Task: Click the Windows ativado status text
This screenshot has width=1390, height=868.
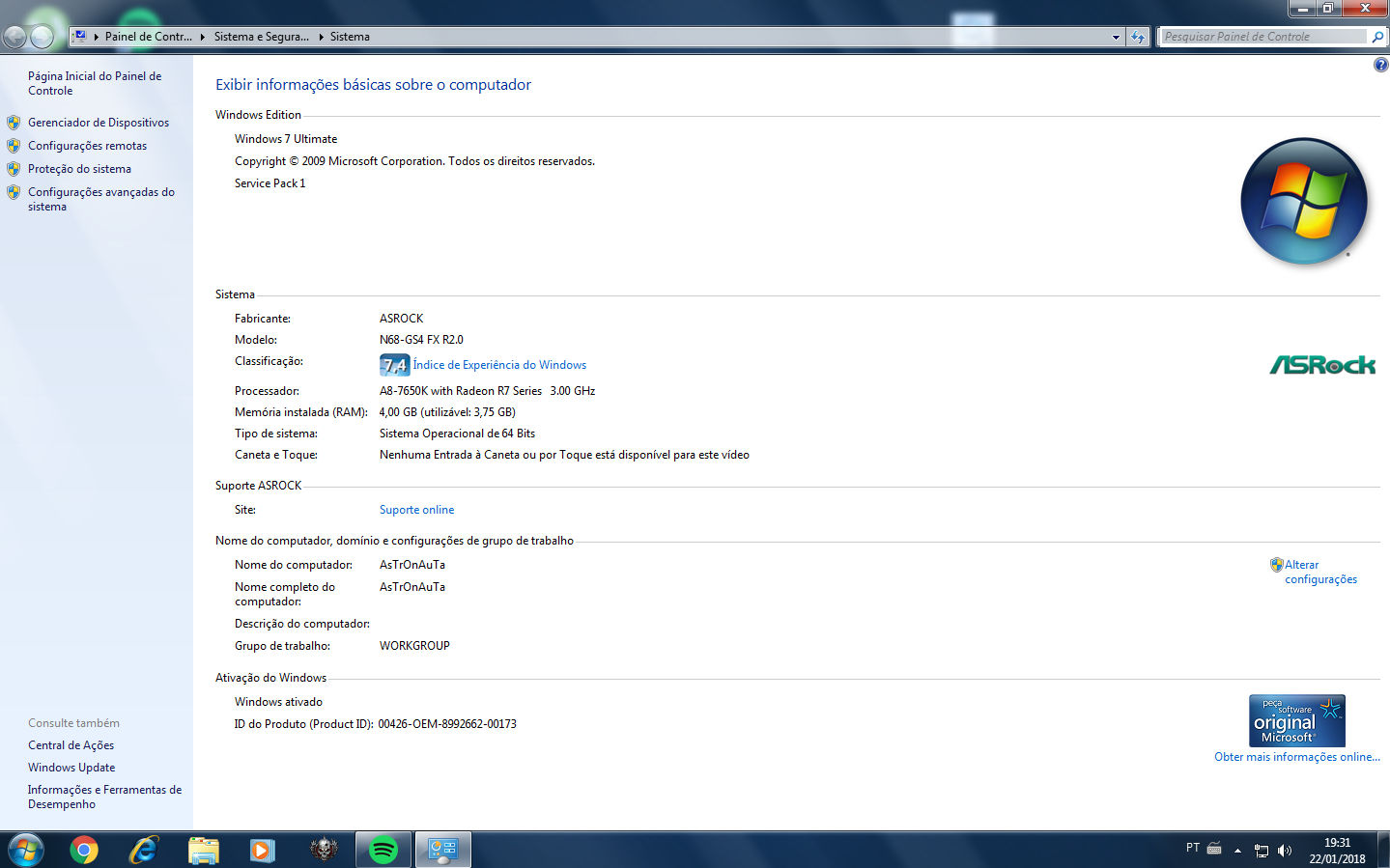Action: point(278,702)
